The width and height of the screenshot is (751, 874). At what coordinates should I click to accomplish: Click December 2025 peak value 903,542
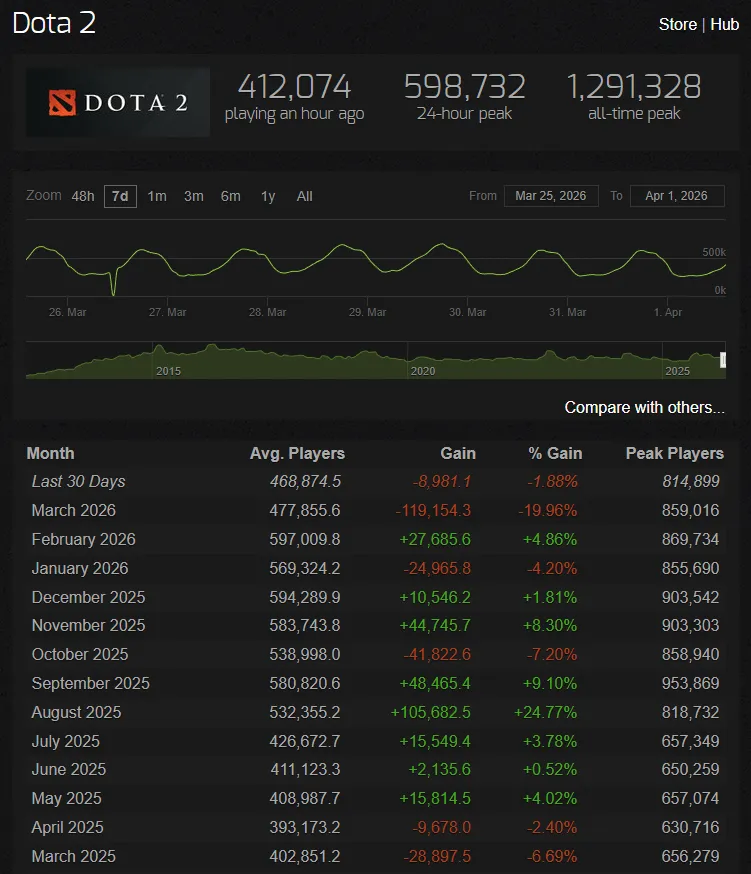click(690, 597)
